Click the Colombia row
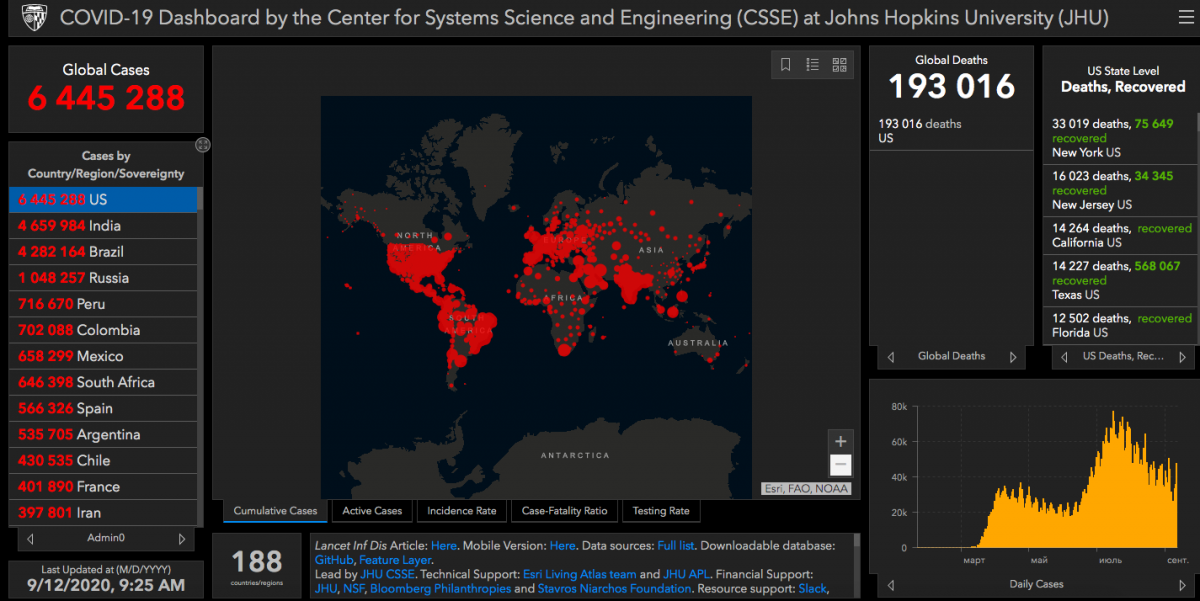This screenshot has height=601, width=1200. pos(104,330)
